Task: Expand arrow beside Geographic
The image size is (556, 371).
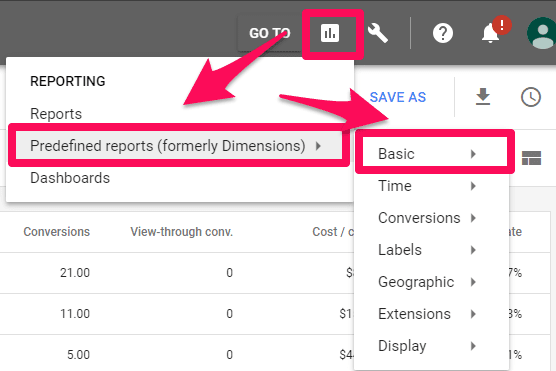Action: tap(473, 282)
